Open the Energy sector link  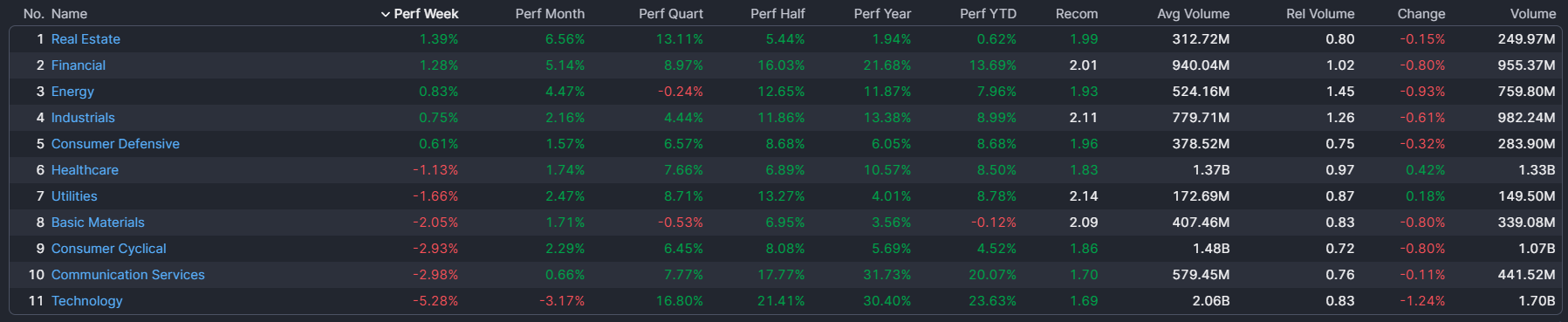tap(72, 92)
